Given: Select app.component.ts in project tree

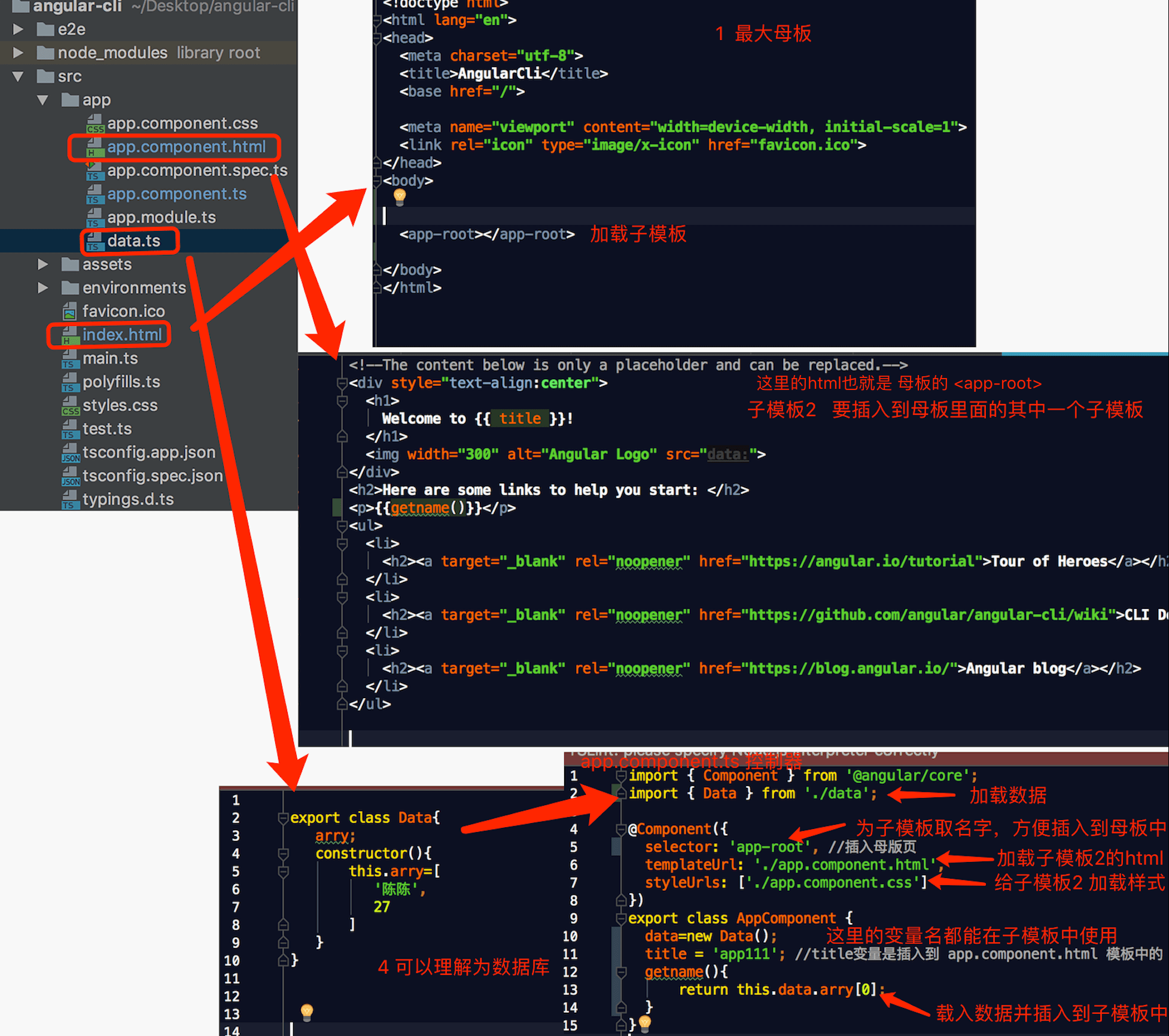Looking at the screenshot, I should pyautogui.click(x=176, y=194).
